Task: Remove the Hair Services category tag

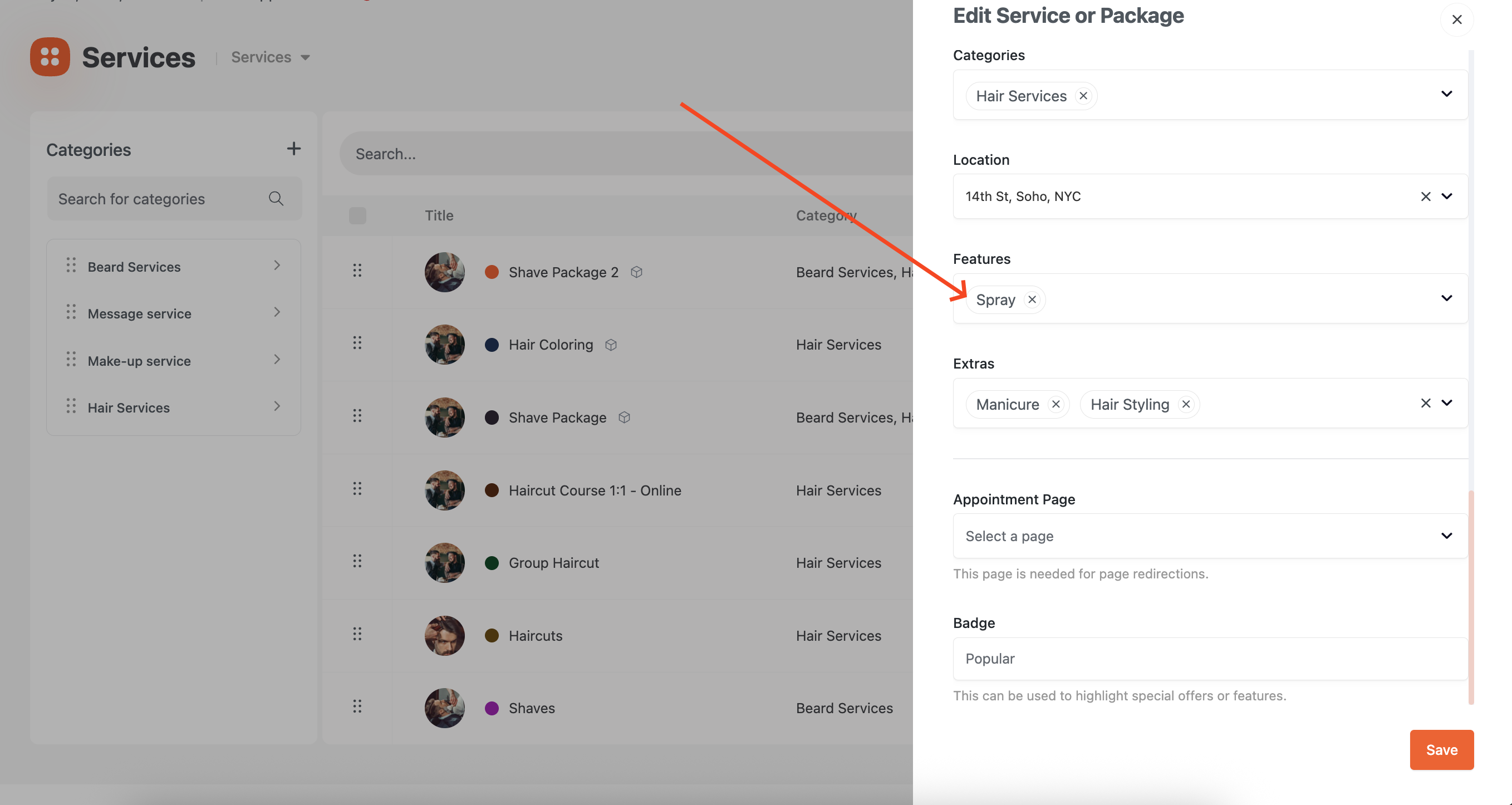Action: tap(1083, 96)
